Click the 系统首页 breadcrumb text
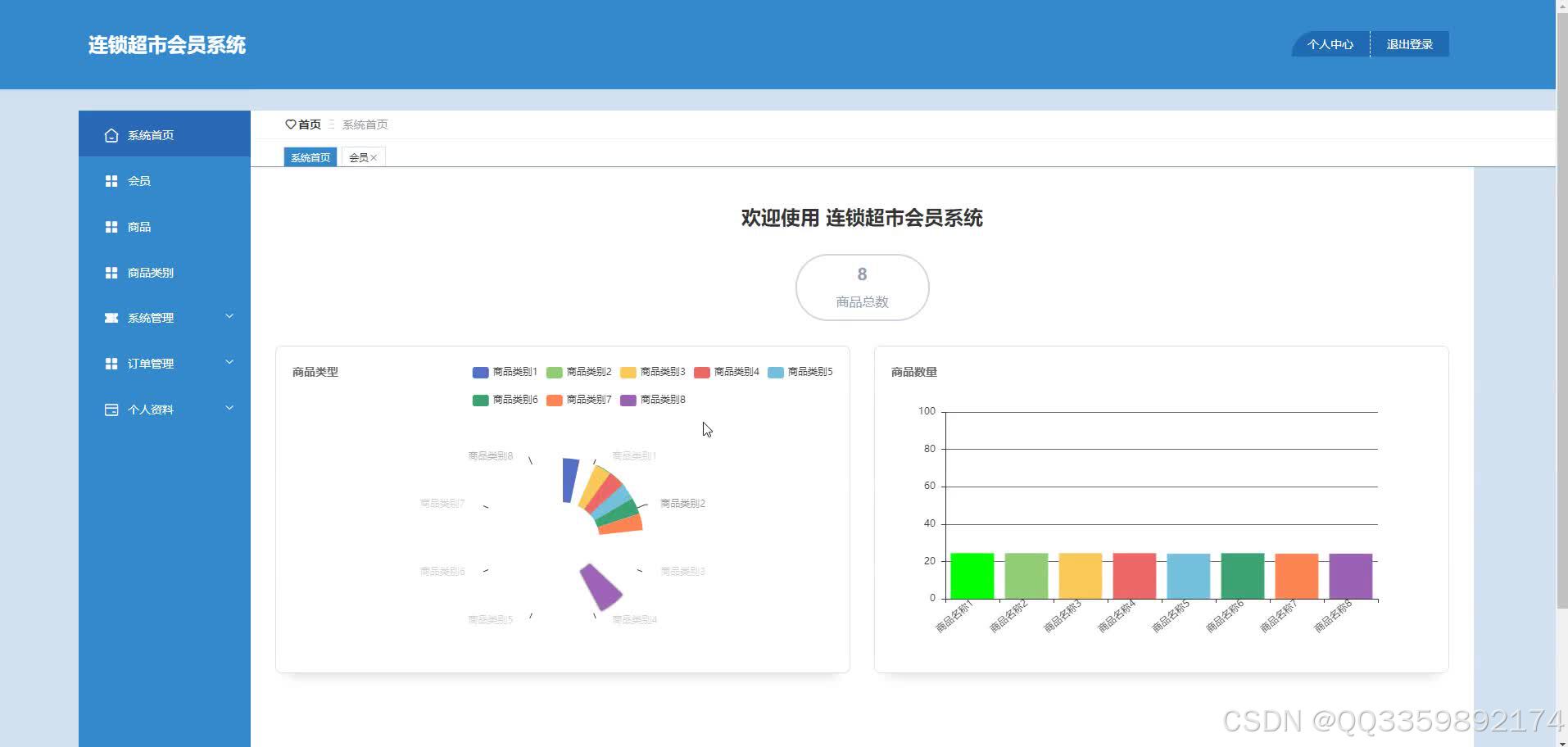The height and width of the screenshot is (747, 1568). coord(365,124)
